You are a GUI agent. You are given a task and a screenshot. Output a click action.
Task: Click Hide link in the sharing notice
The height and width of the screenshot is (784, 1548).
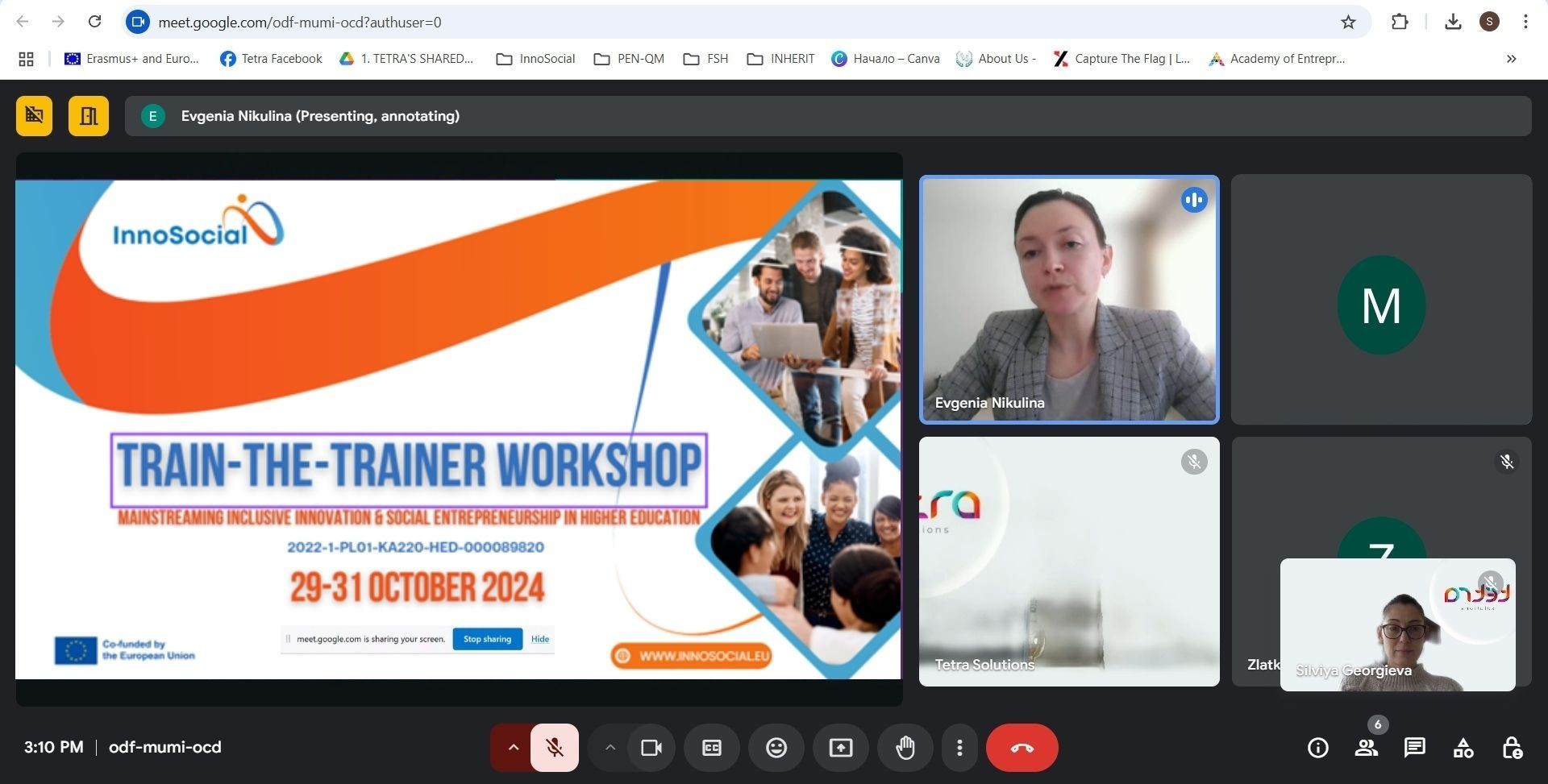tap(540, 639)
